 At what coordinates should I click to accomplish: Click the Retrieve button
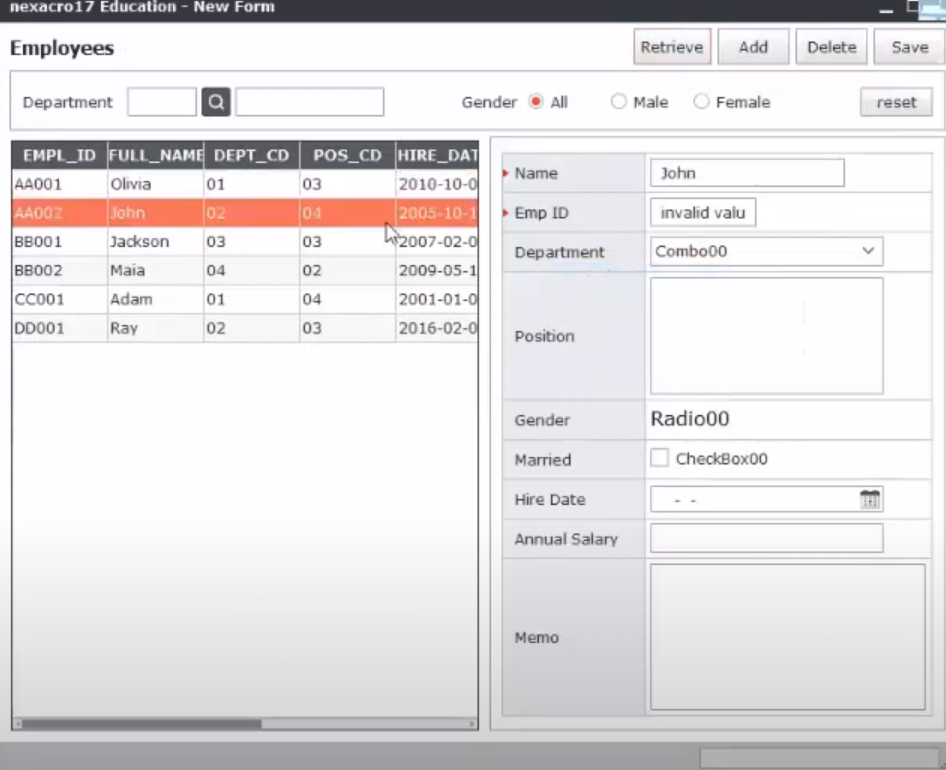pyautogui.click(x=672, y=47)
